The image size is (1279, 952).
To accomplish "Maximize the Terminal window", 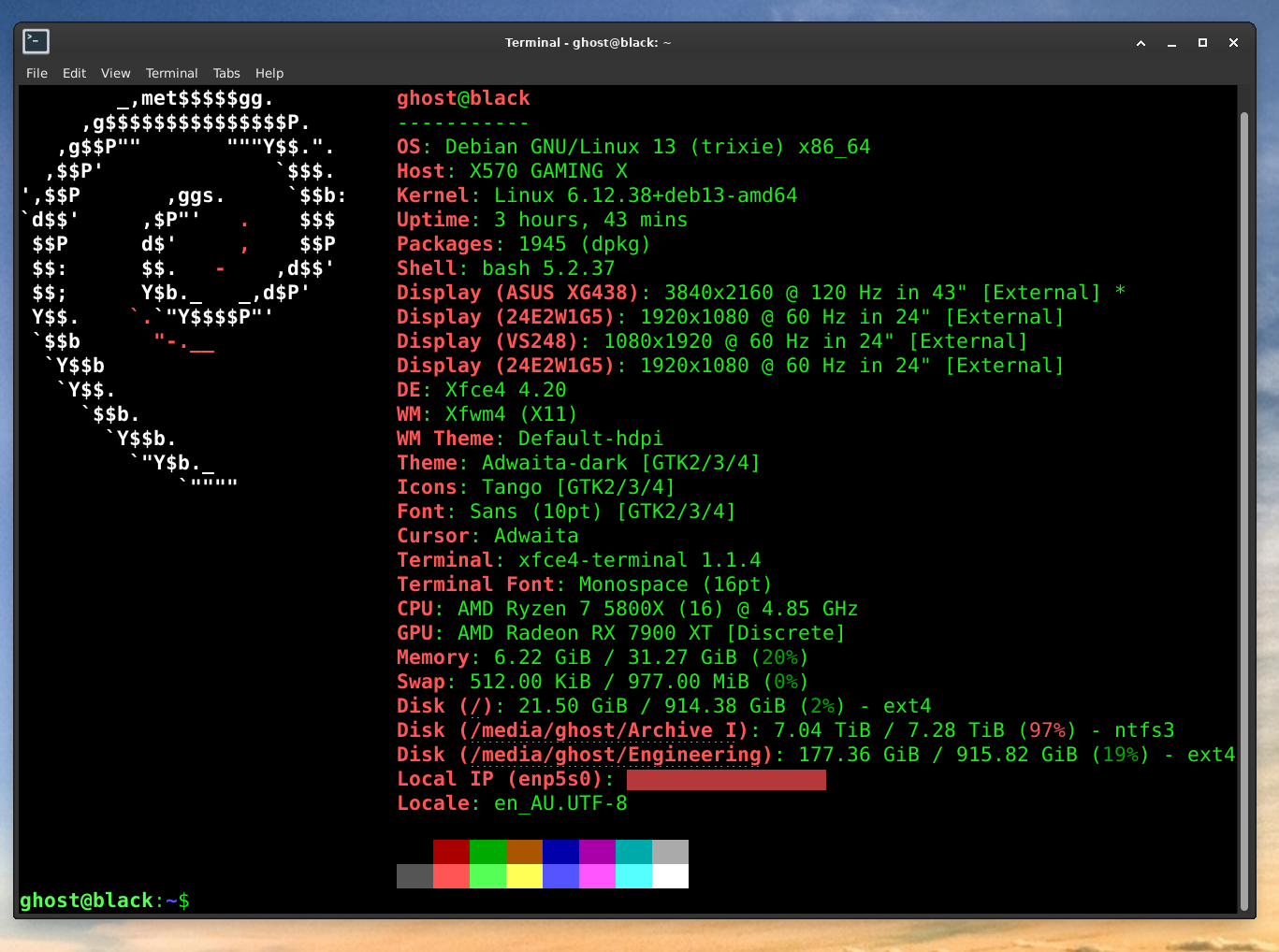I will (x=1202, y=43).
